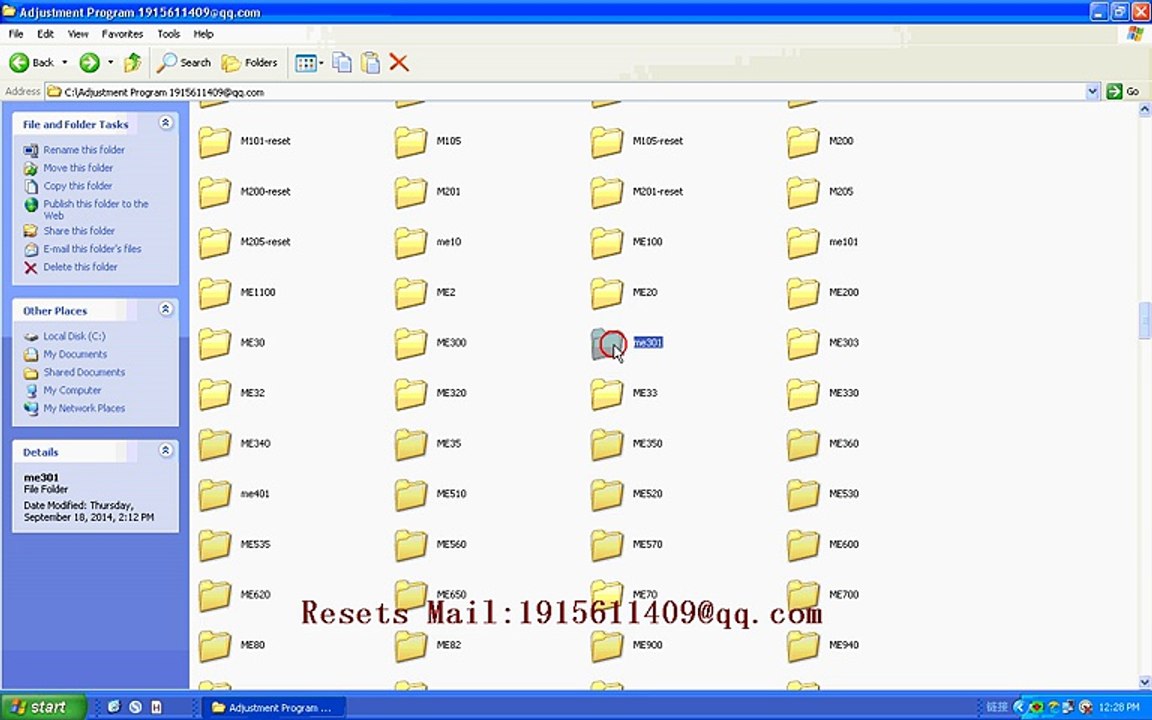The image size is (1152, 720).
Task: Select the me401 folder icon
Action: [215, 495]
